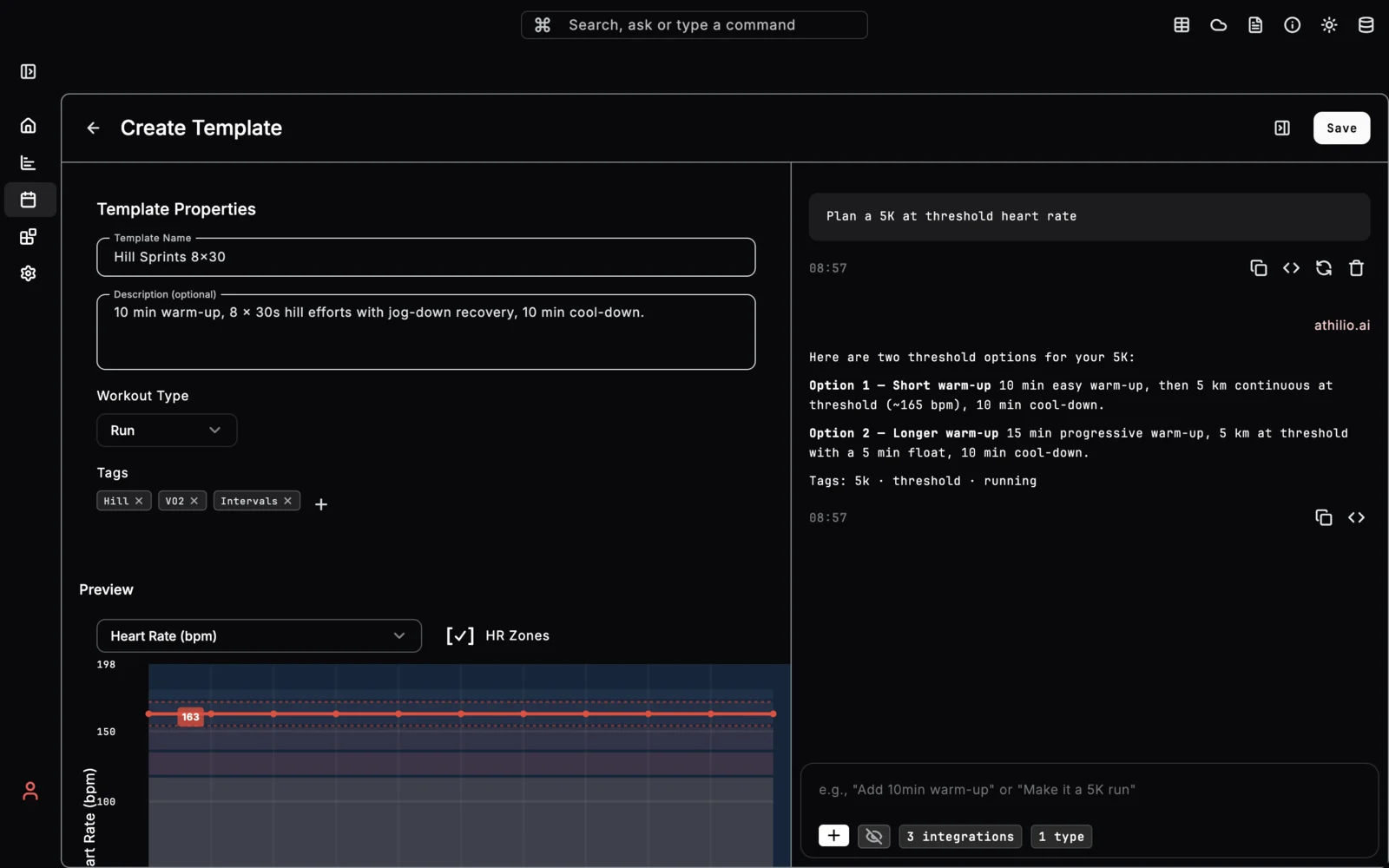1389x868 pixels.
Task: Open the 3 integrations selector
Action: coord(960,837)
